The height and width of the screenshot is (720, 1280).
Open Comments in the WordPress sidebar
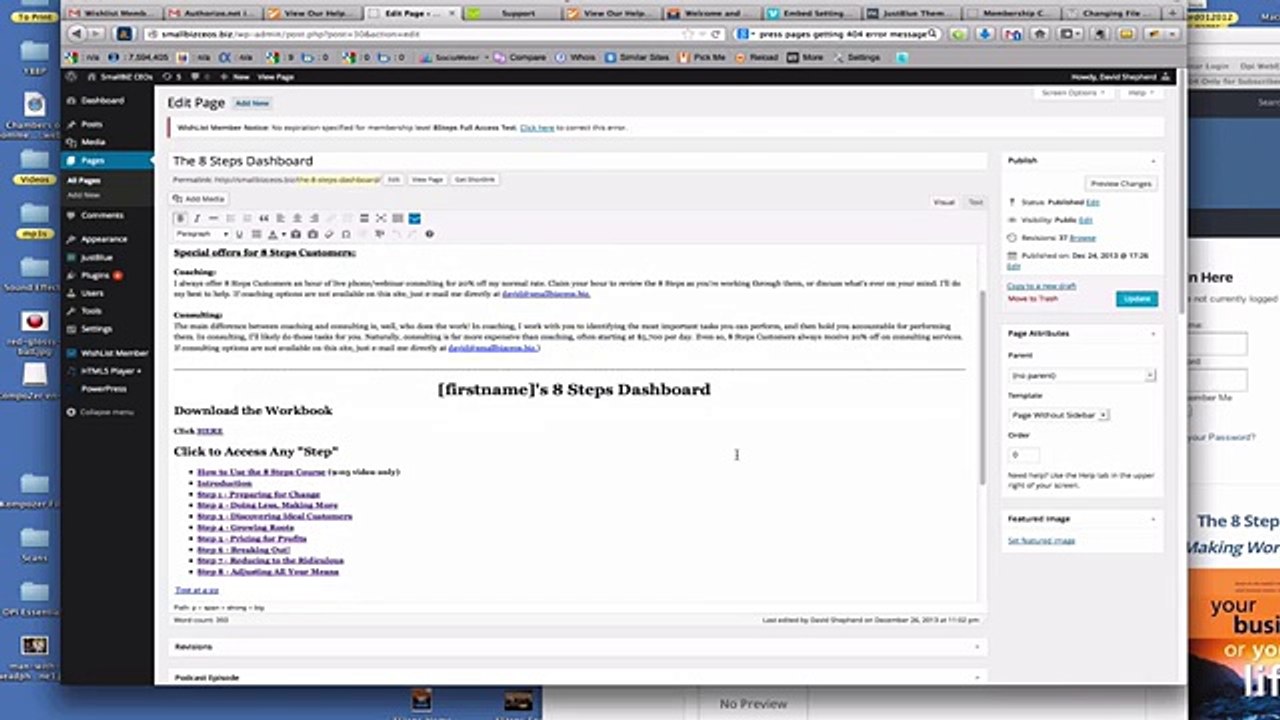pyautogui.click(x=102, y=215)
